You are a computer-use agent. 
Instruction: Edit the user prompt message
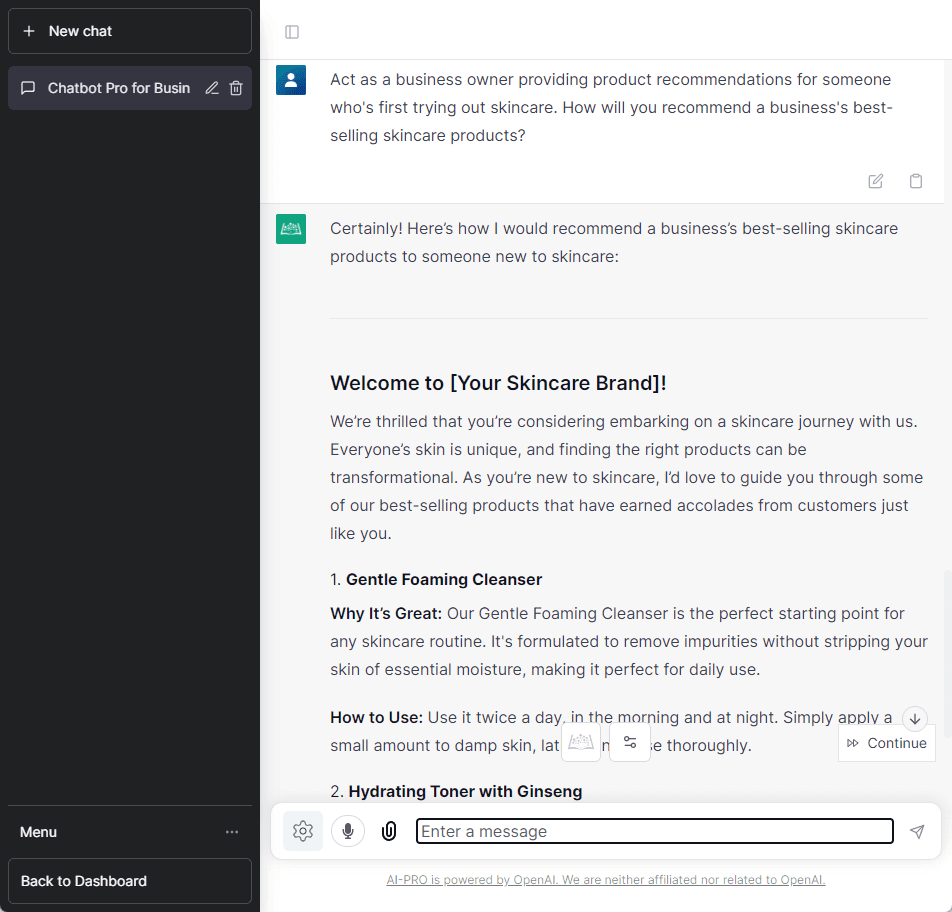pos(876,181)
